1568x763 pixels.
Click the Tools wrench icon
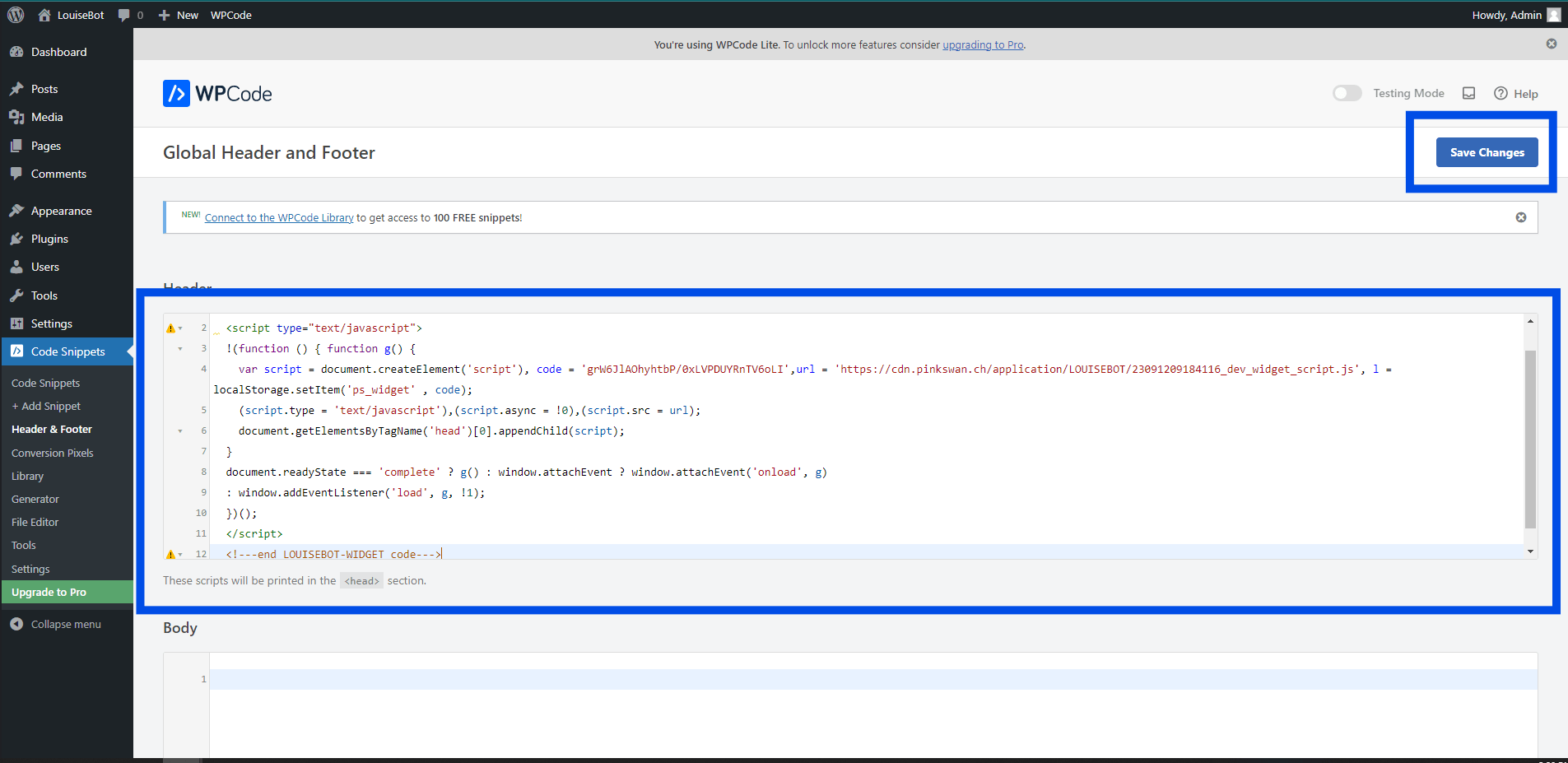click(16, 295)
